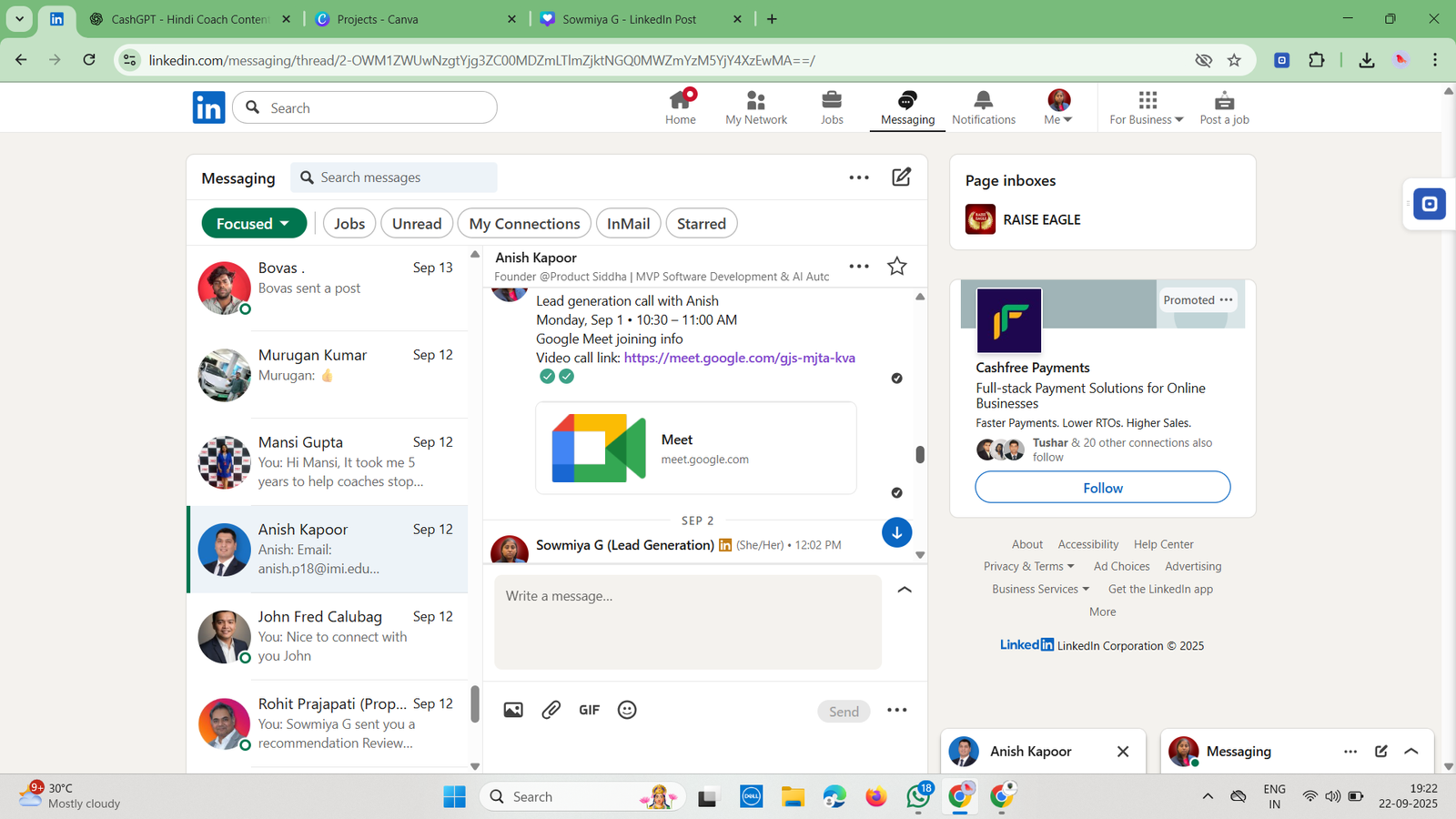Click the compose new message icon
The image size is (1456, 819).
pos(901,177)
